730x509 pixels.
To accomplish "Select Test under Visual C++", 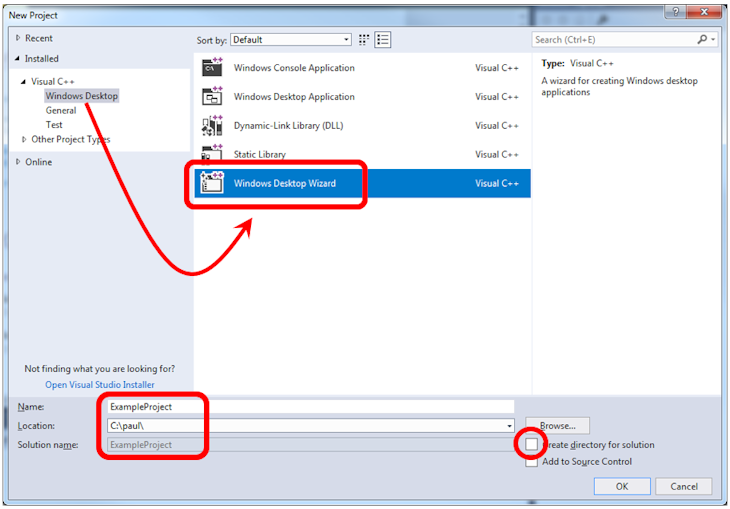I will (54, 125).
